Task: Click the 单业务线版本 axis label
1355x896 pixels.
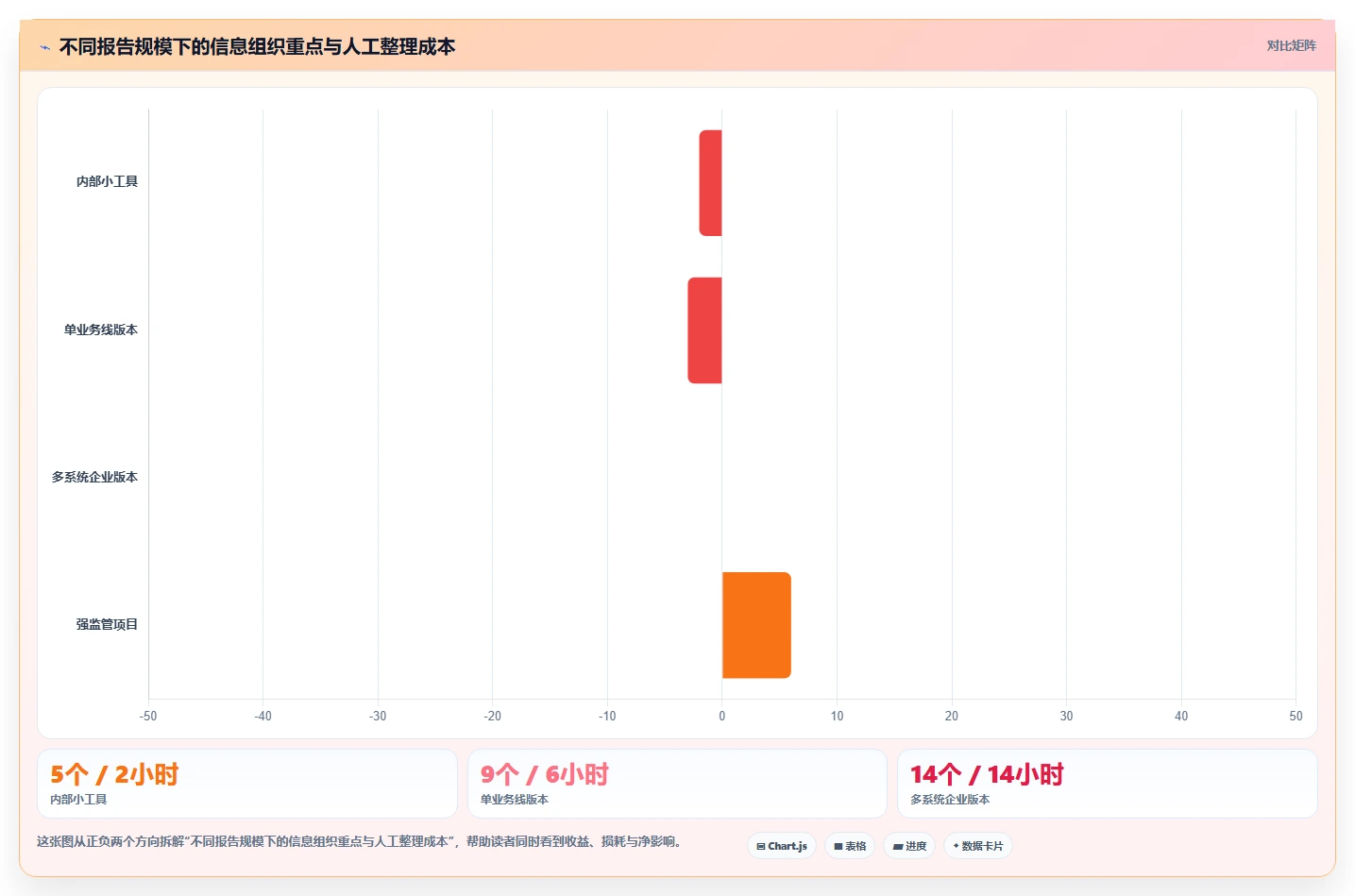Action: pos(101,330)
